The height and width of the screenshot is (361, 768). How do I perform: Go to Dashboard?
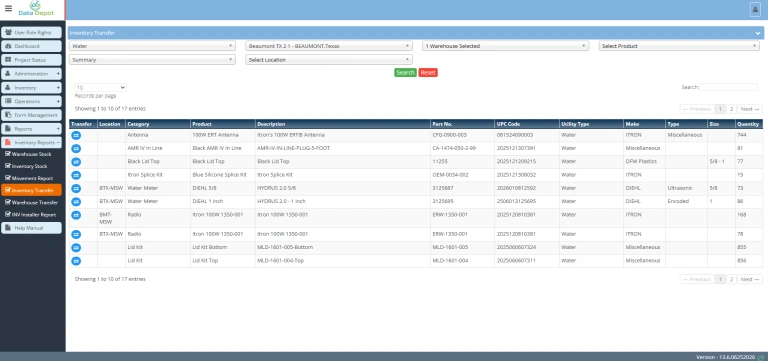coord(31,46)
